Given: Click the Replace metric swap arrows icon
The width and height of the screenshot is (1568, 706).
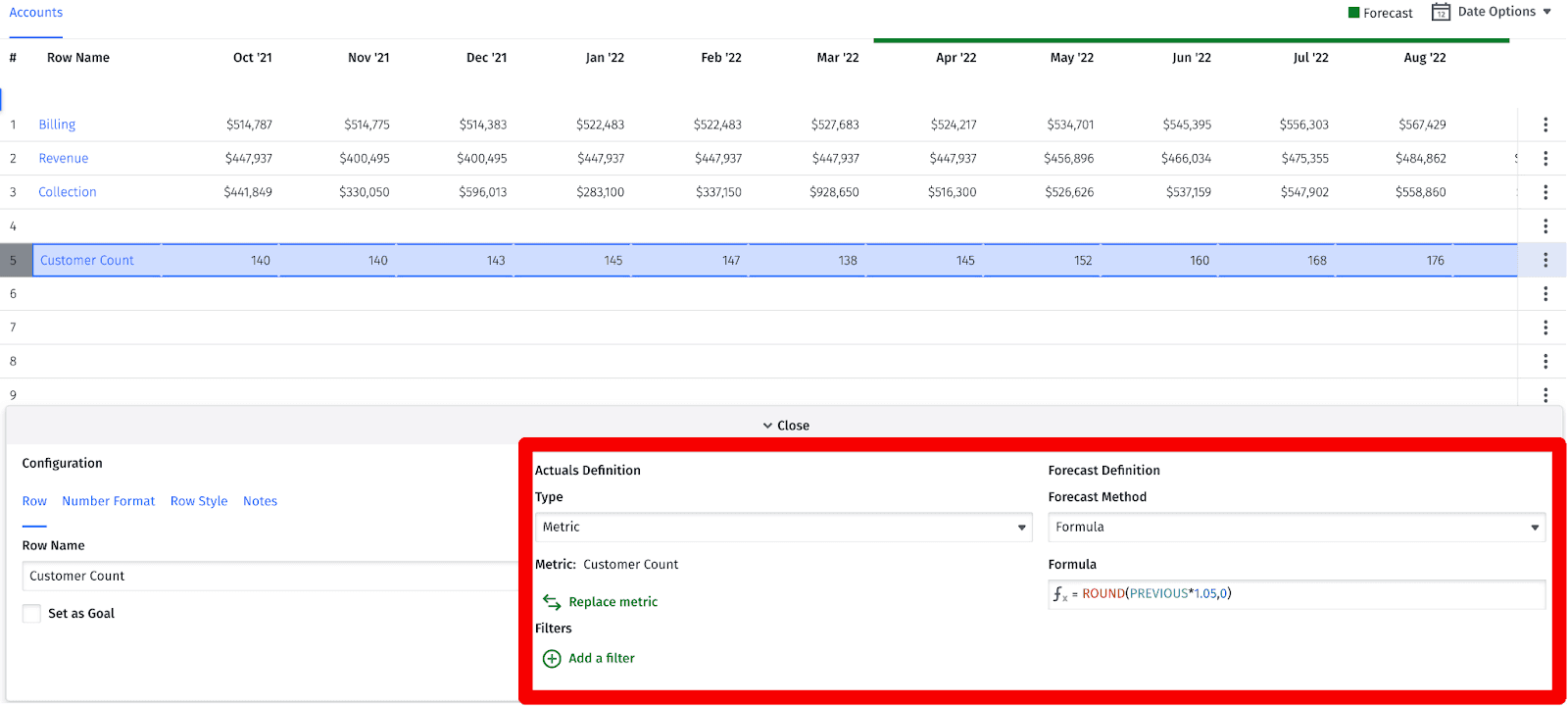Looking at the screenshot, I should (552, 602).
